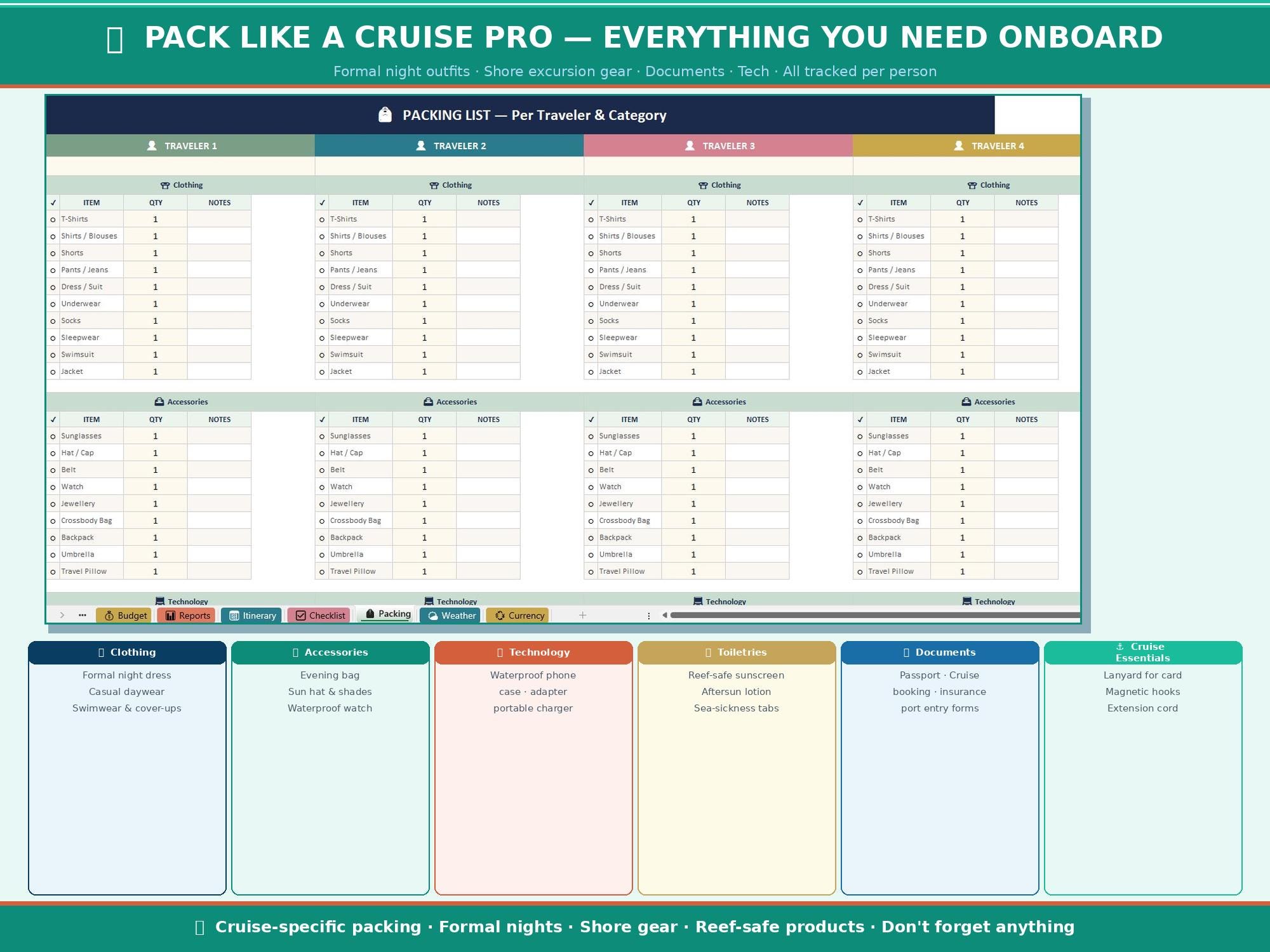Switch to the Checklist sheet tab
1270x952 pixels.
point(320,615)
